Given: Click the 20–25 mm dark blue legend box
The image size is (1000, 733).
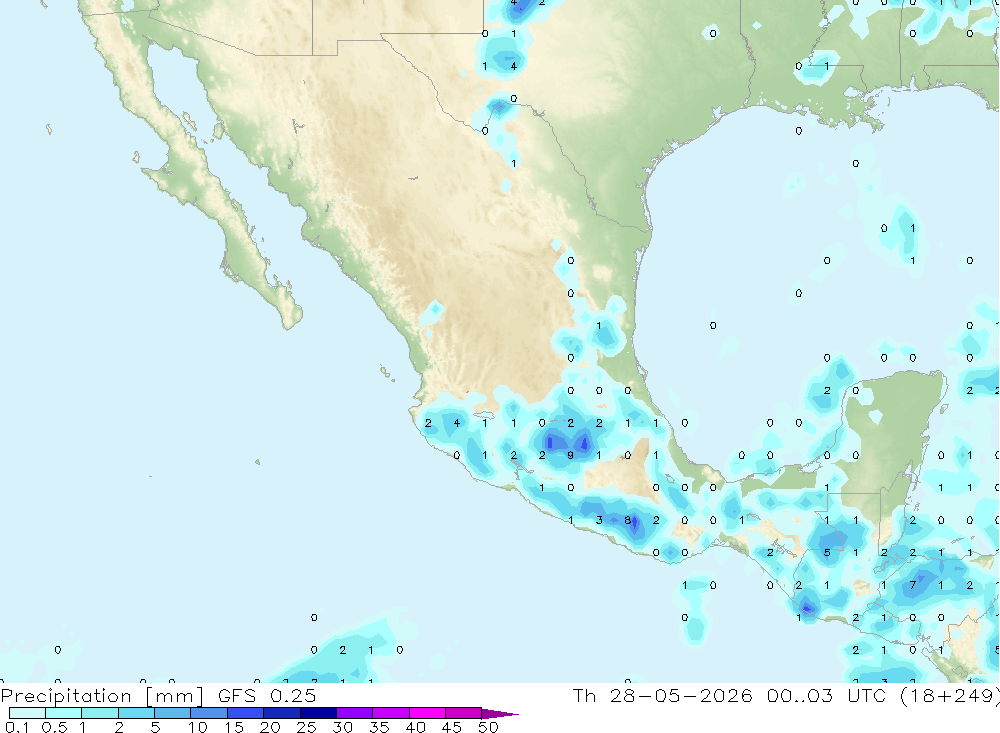Looking at the screenshot, I should point(282,713).
